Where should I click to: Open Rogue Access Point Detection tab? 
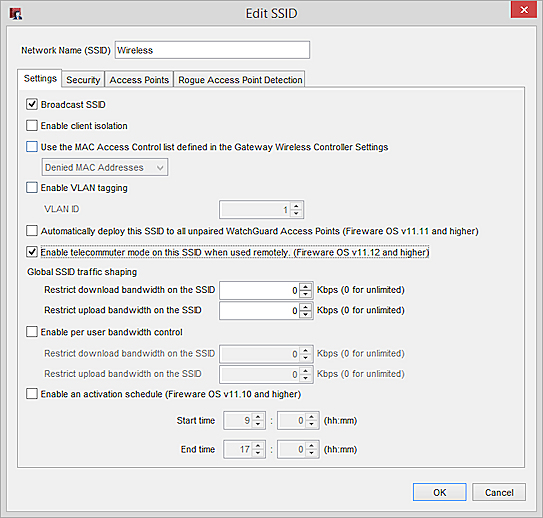pyautogui.click(x=240, y=80)
